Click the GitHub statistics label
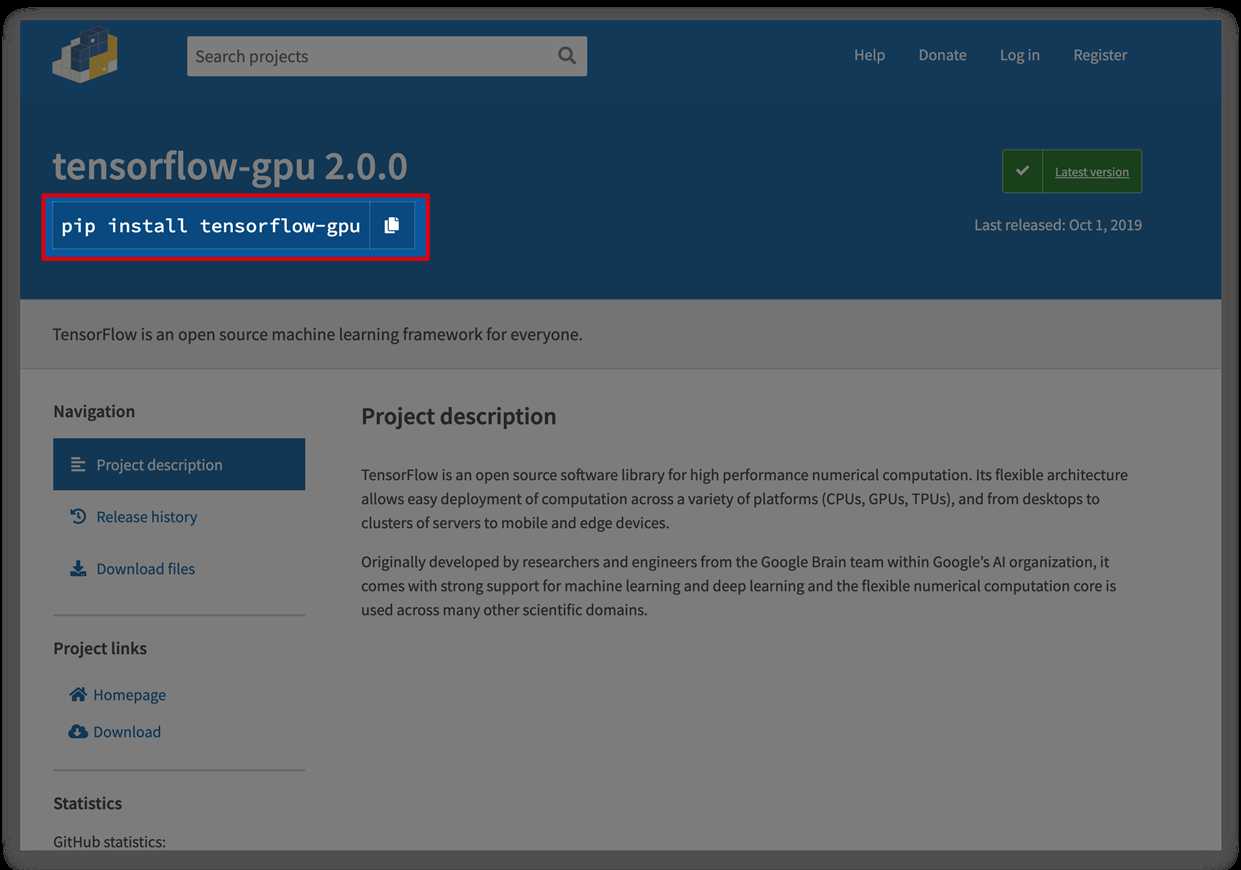 pyautogui.click(x=109, y=841)
